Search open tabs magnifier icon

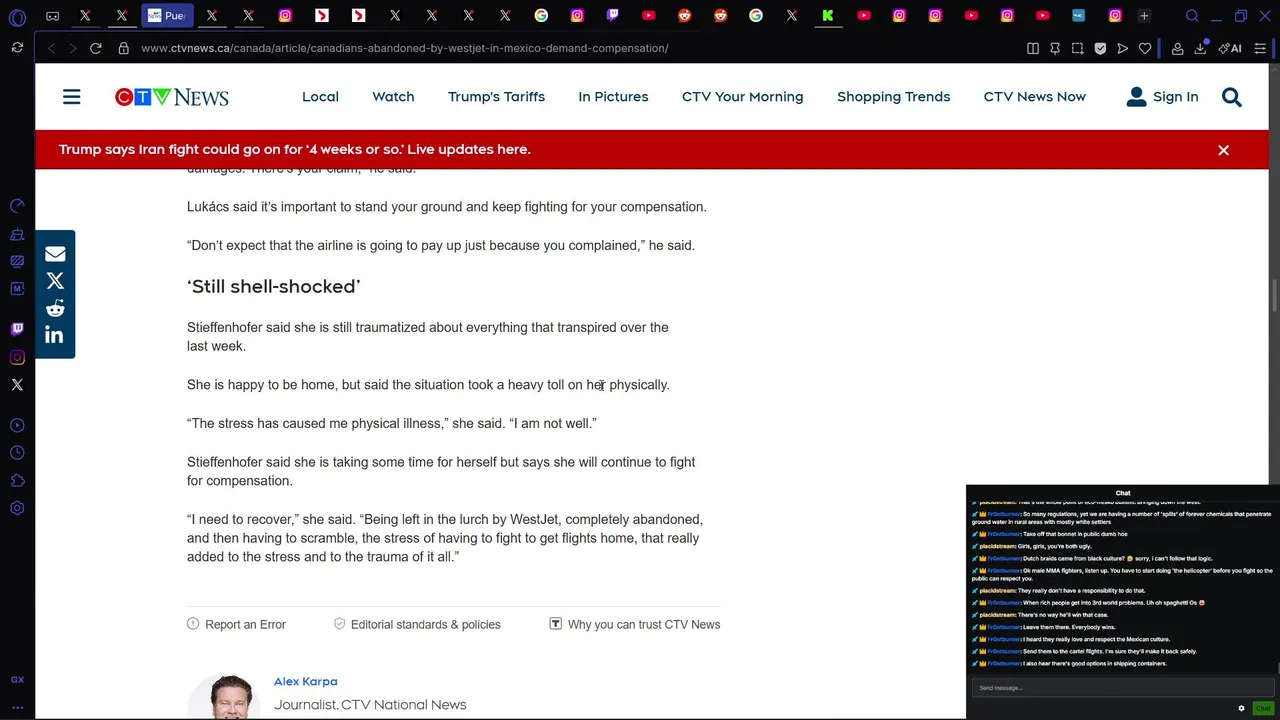click(x=1192, y=16)
